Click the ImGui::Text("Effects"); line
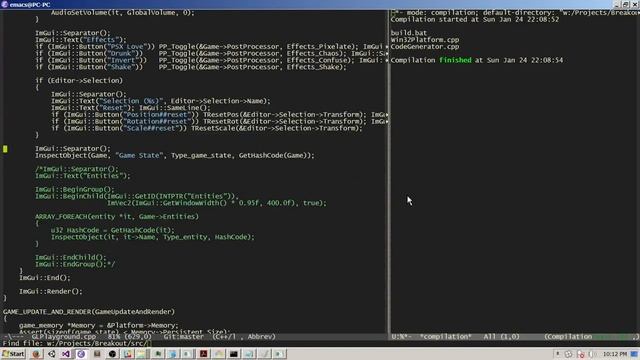Screen dimensions: 640x360 [81, 40]
